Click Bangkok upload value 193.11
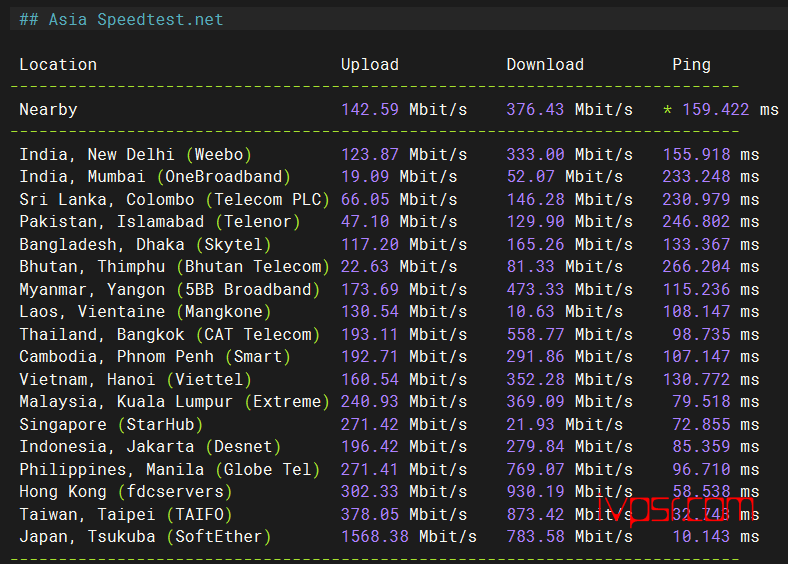Image resolution: width=788 pixels, height=564 pixels. 370,334
